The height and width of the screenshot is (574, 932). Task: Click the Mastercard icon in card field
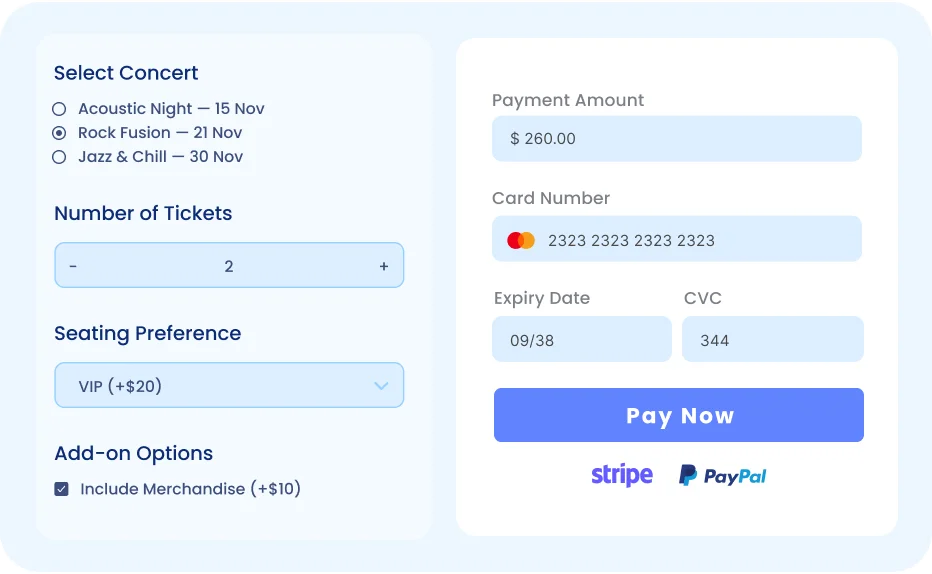[x=521, y=240]
